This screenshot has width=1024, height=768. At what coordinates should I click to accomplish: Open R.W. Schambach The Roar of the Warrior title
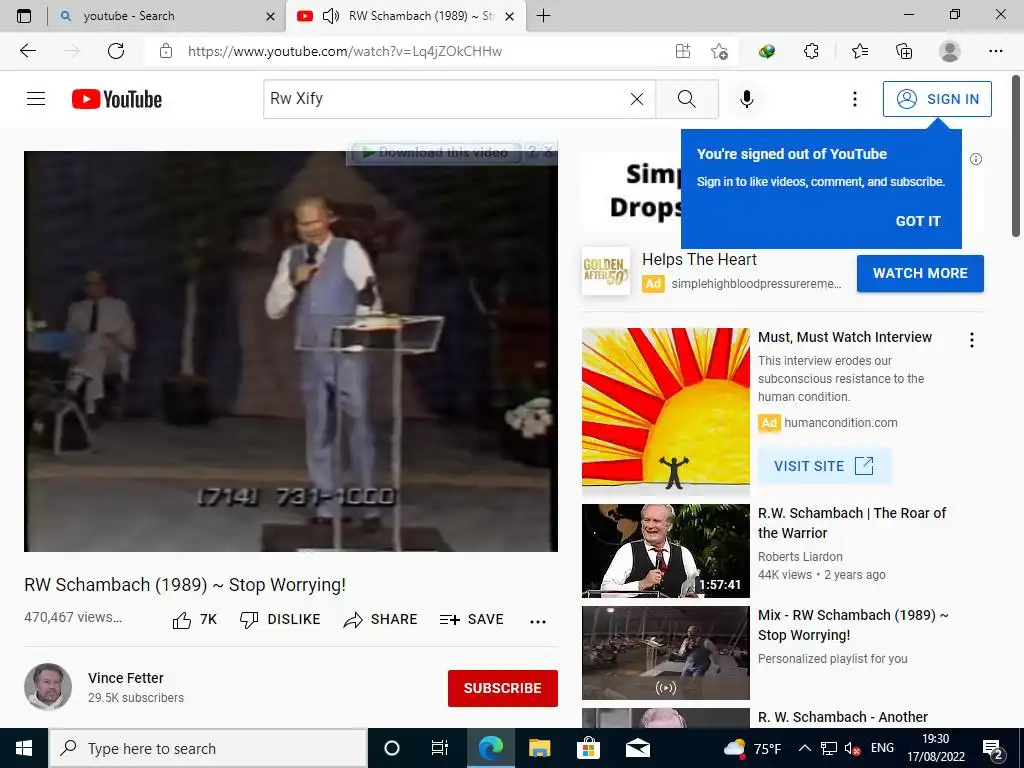coord(852,523)
